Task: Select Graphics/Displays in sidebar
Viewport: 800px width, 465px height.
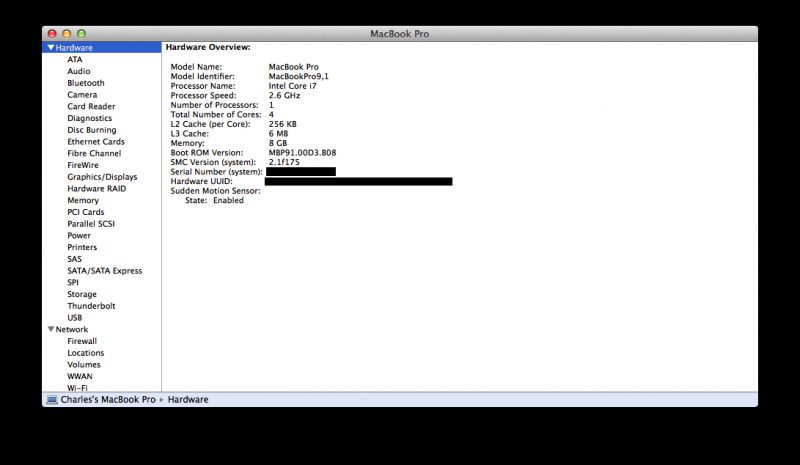Action: (x=102, y=177)
